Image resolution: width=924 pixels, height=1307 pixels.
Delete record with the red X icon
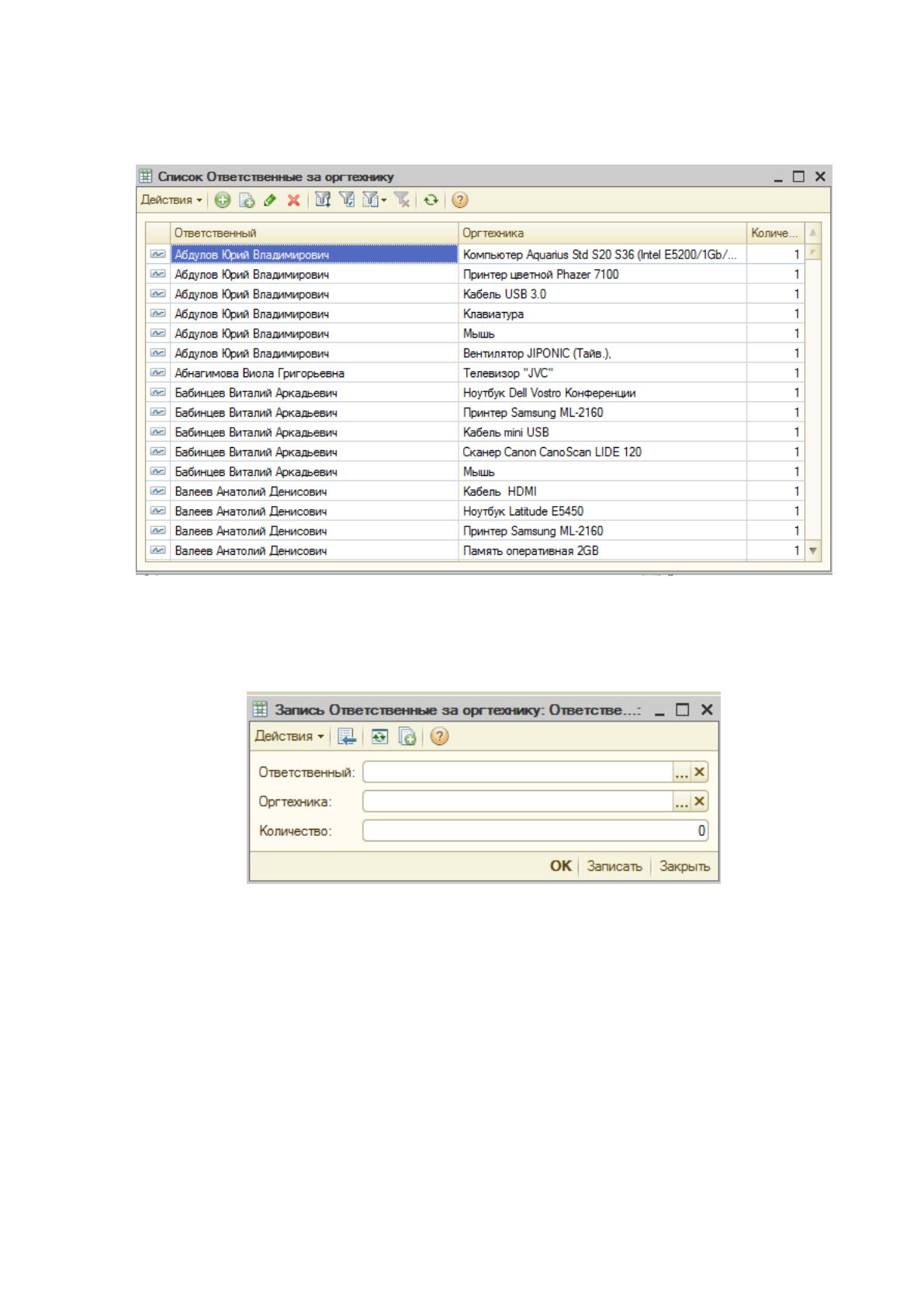coord(293,200)
